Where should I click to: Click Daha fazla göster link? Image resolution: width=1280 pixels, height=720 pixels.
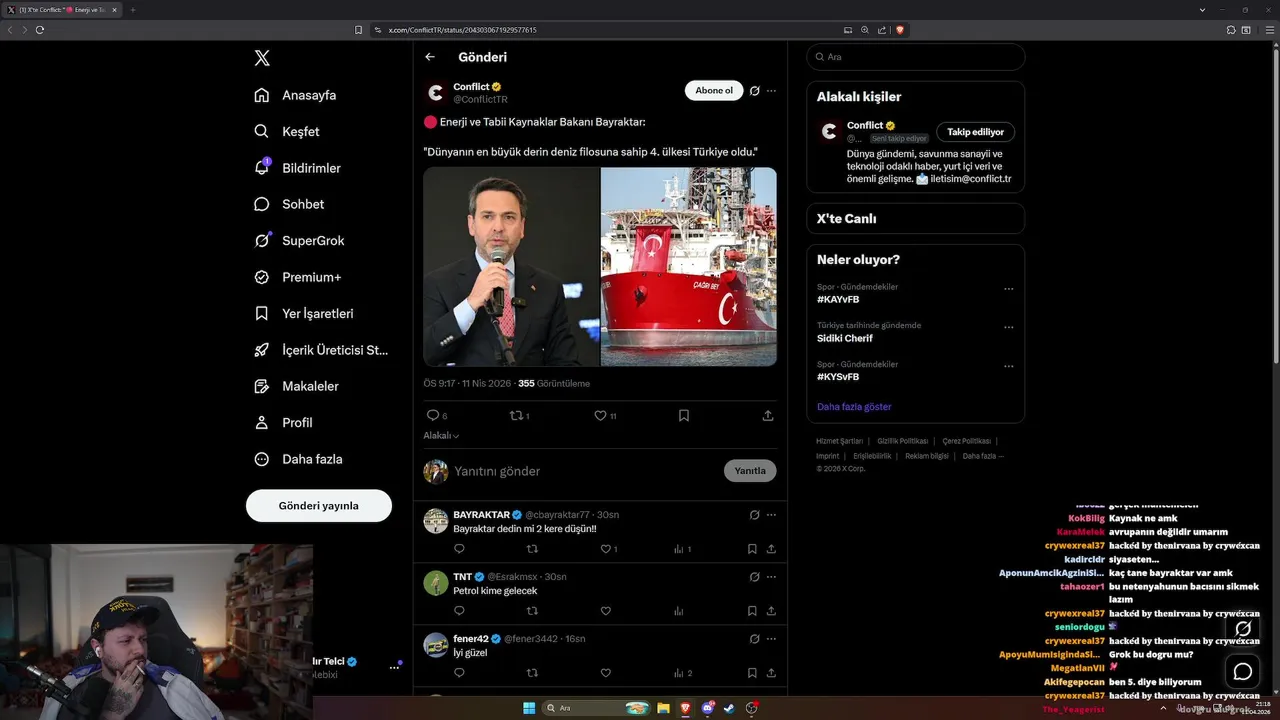(x=854, y=407)
